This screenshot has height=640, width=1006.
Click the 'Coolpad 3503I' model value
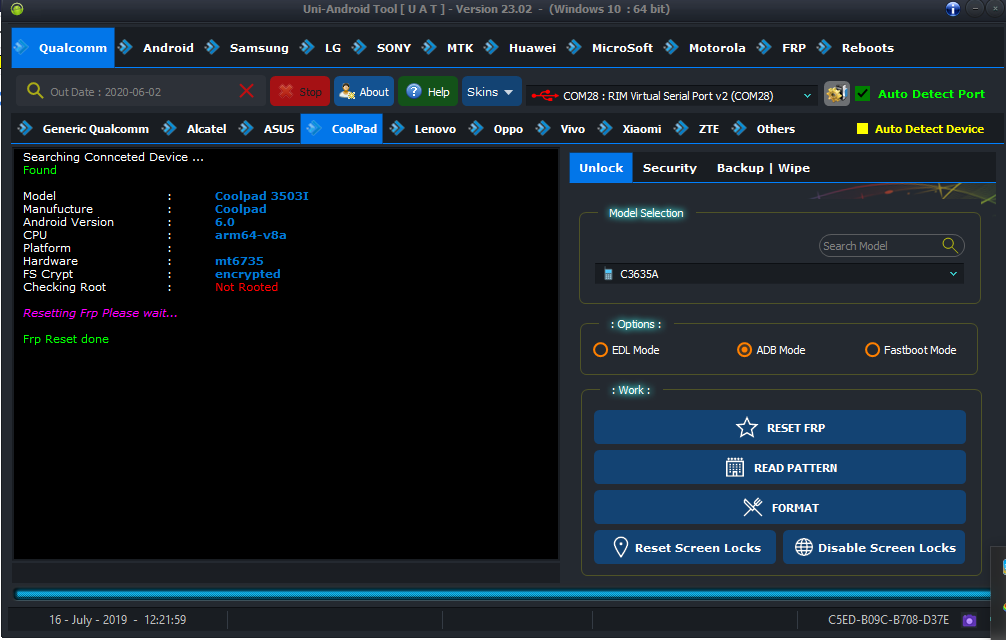click(262, 196)
